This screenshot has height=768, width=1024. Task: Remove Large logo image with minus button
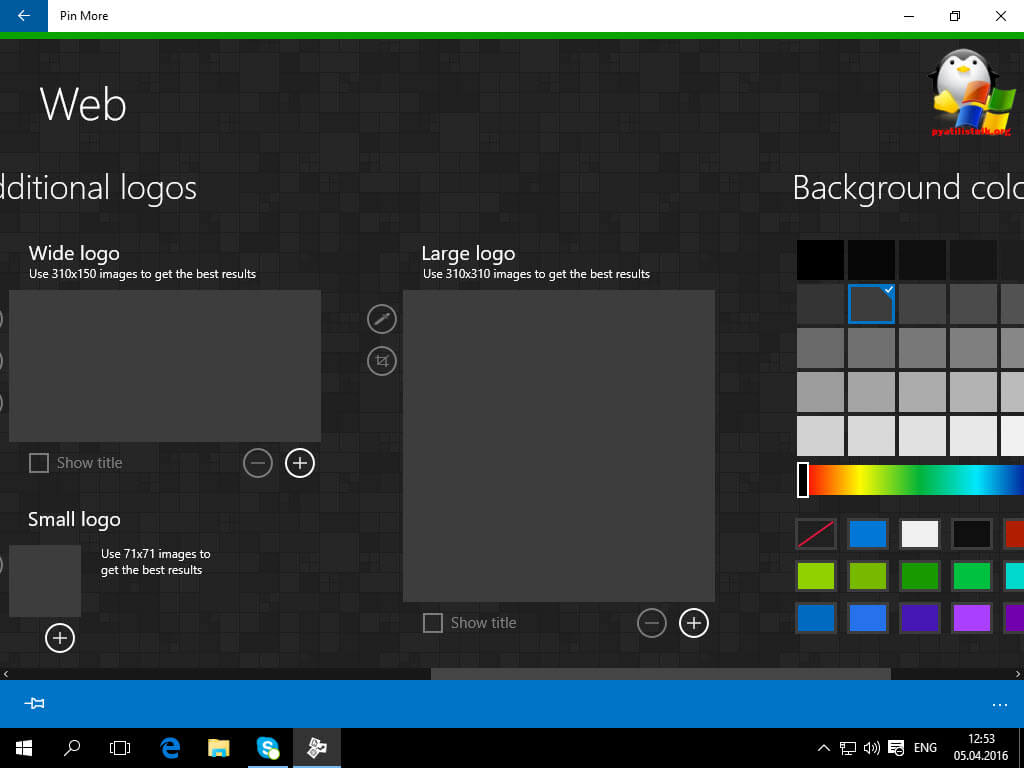point(651,623)
